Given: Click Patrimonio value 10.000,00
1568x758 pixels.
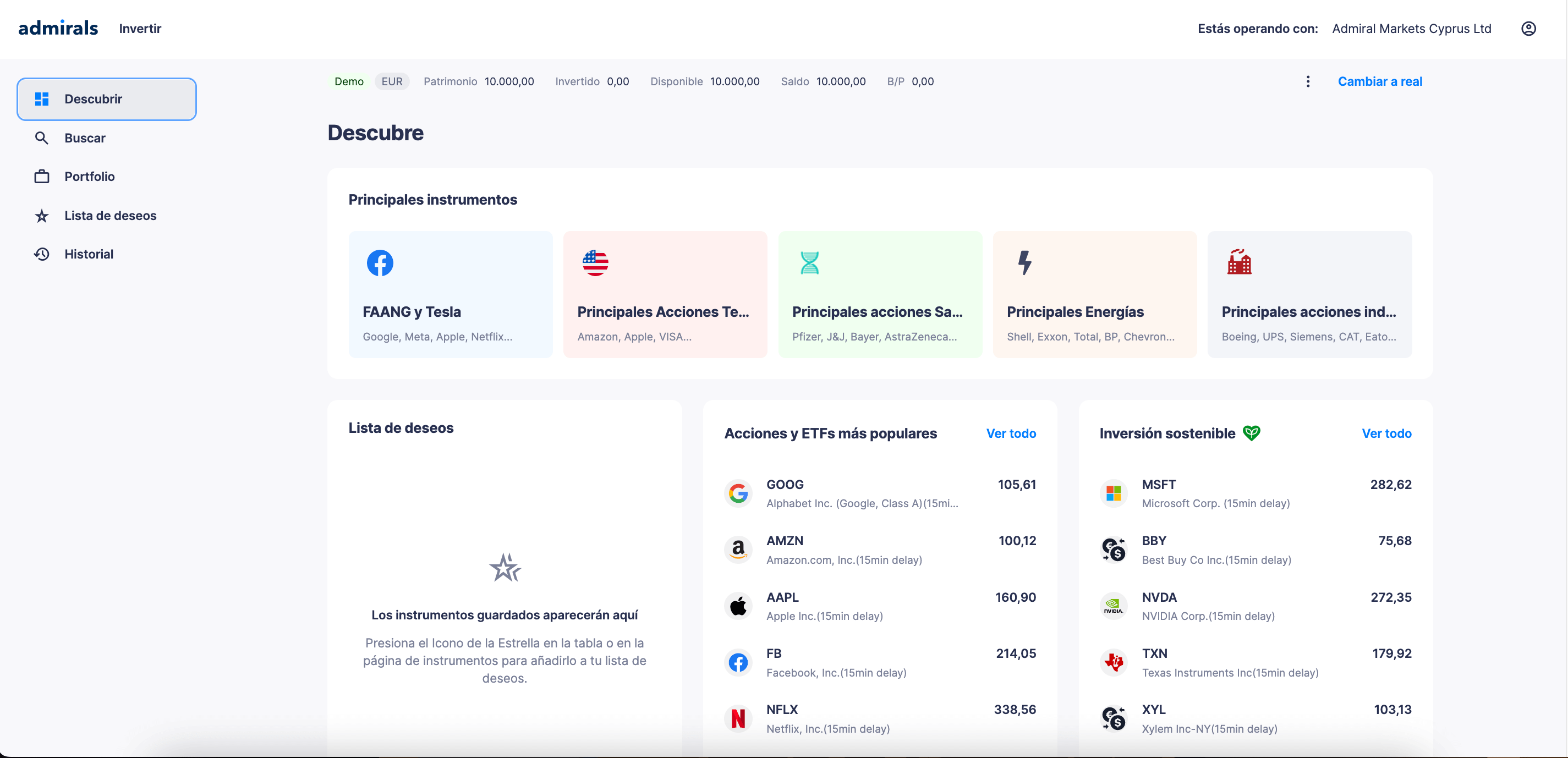Looking at the screenshot, I should 509,81.
